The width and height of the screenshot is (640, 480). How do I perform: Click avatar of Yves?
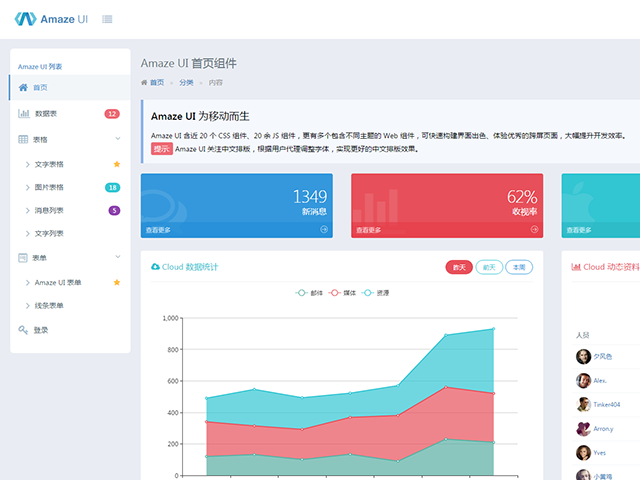(x=583, y=453)
